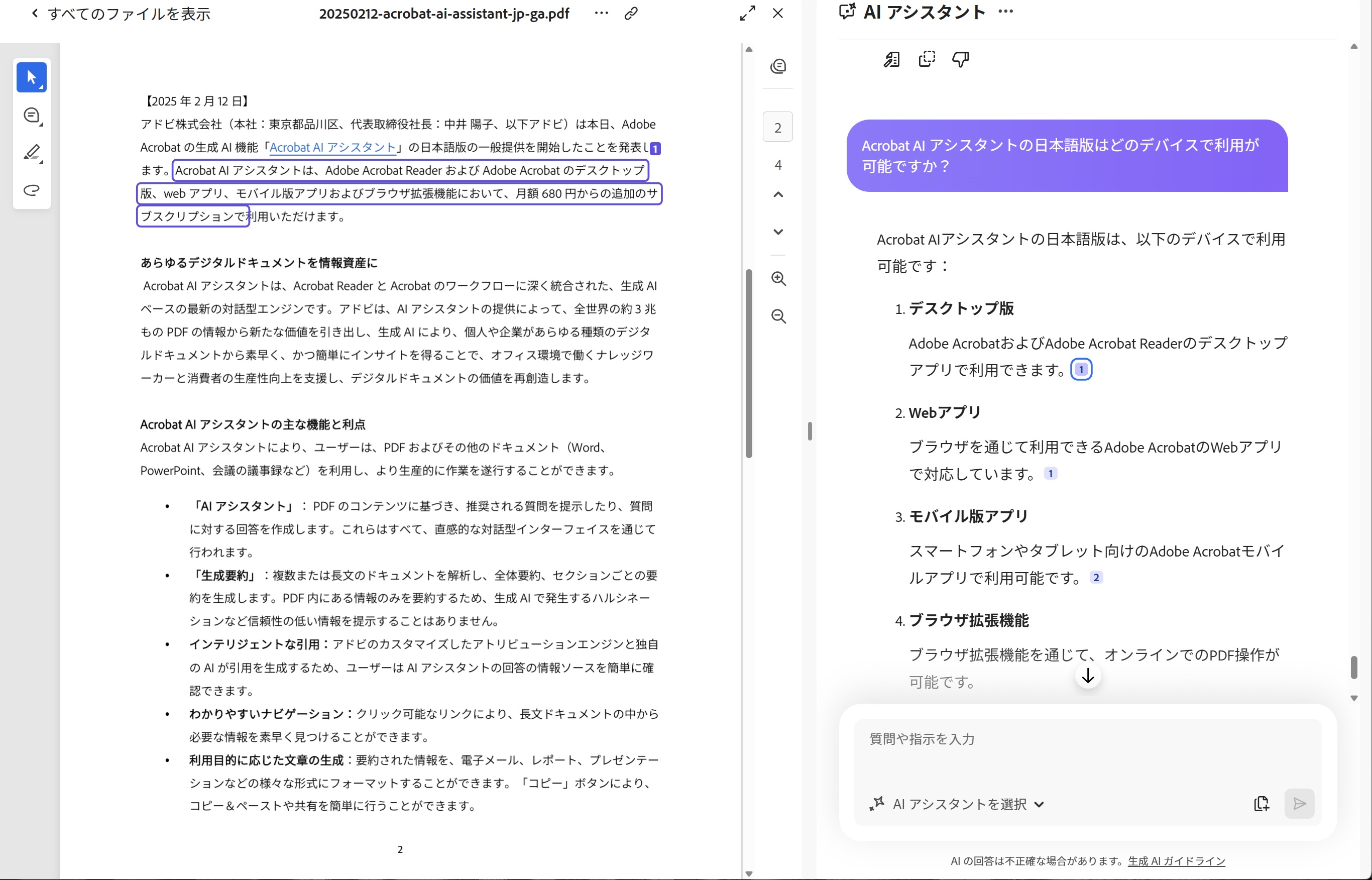Go to next page with down chevron
1372x880 pixels.
[778, 232]
